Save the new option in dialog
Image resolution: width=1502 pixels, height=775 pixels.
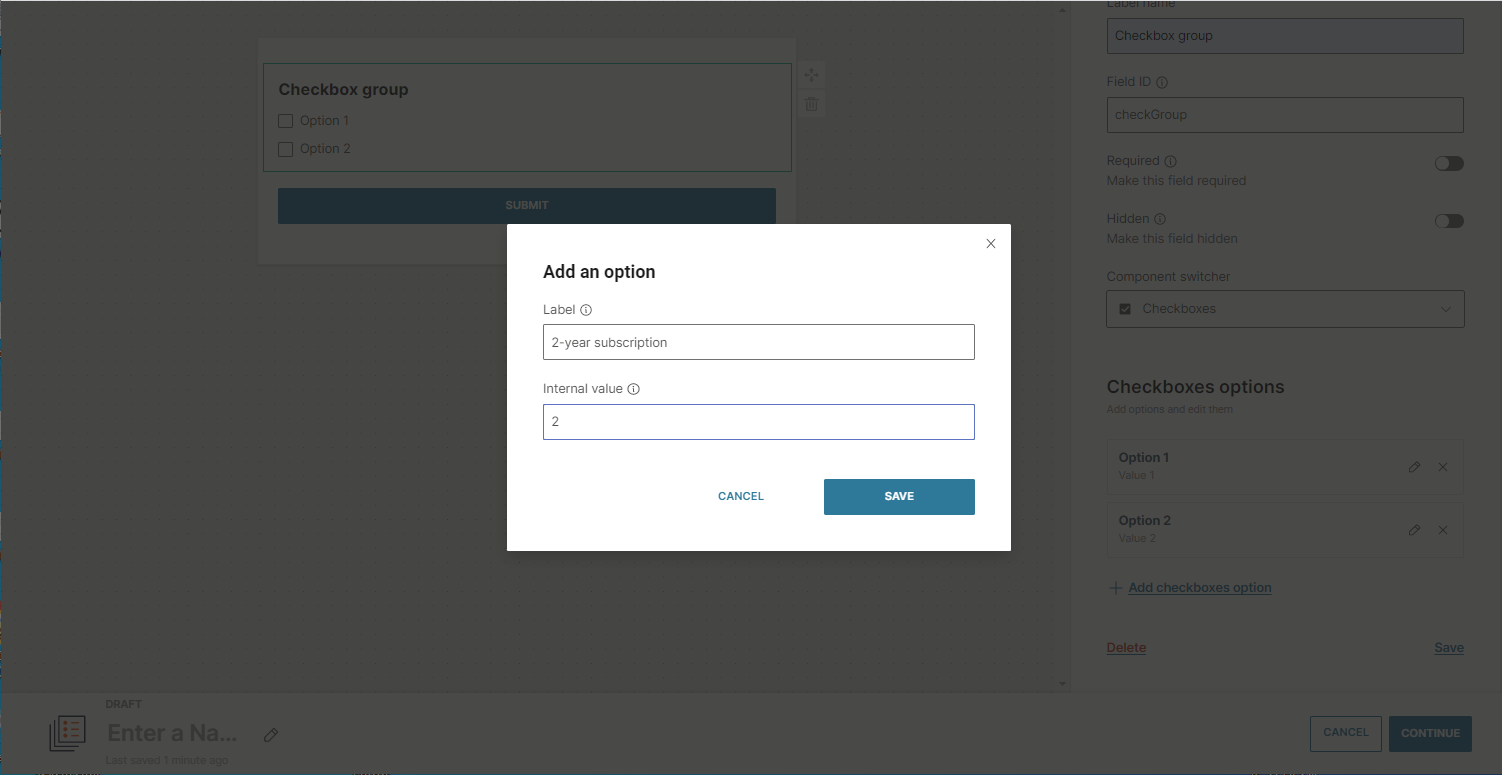coord(899,497)
